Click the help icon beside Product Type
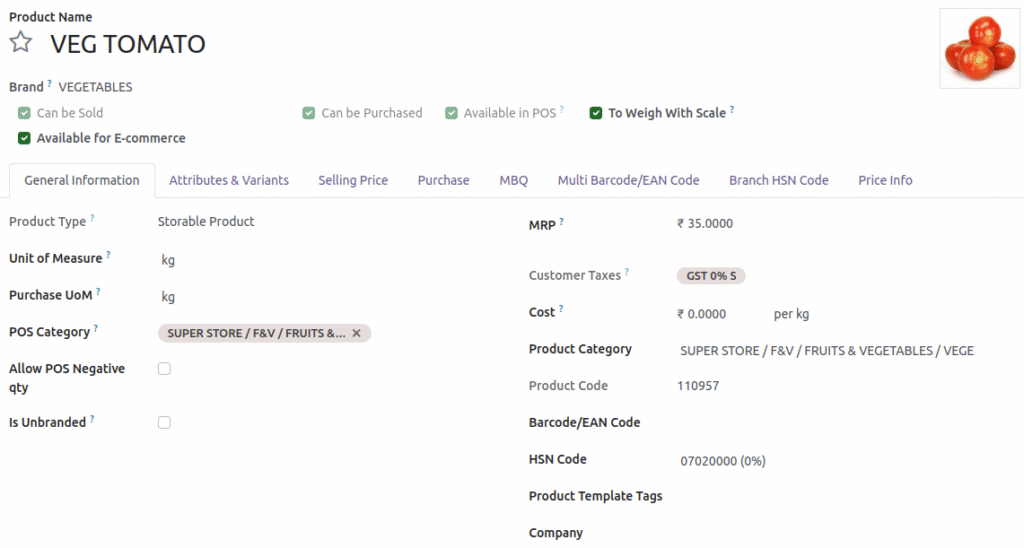Viewport: 1024px width, 548px height. (x=92, y=218)
